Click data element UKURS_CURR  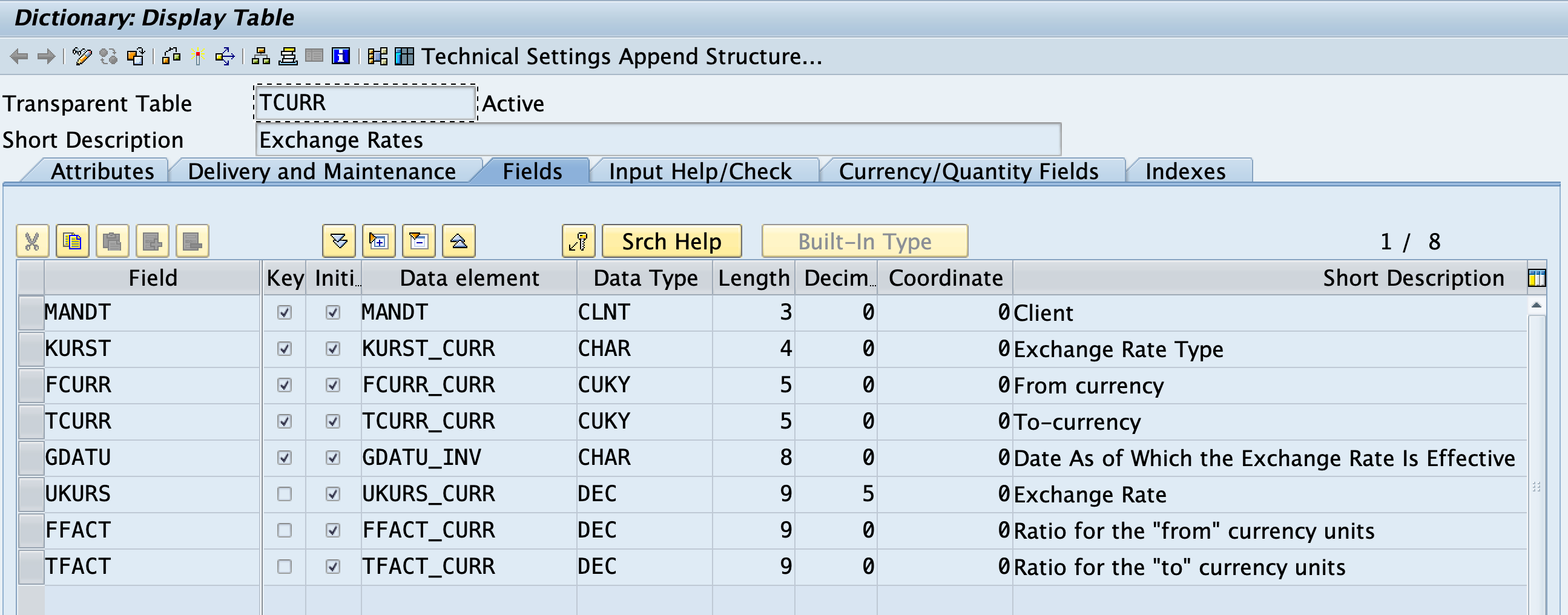point(429,494)
